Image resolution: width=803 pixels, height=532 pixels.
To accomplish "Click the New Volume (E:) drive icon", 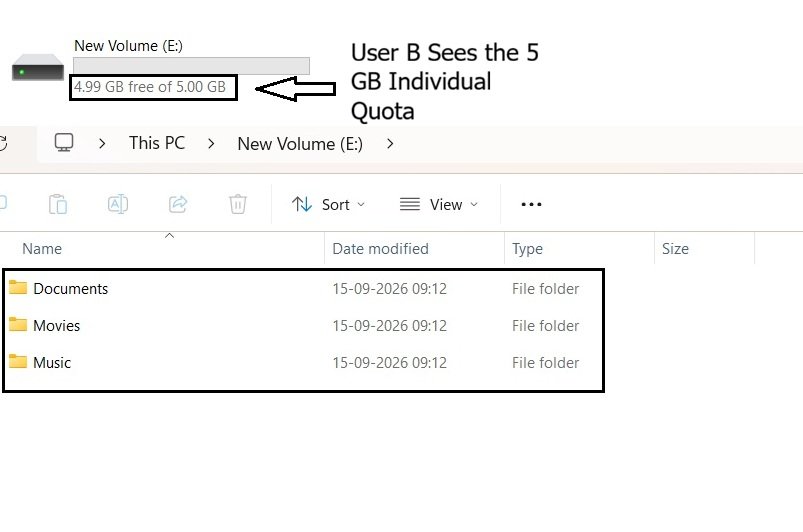I will coord(38,67).
